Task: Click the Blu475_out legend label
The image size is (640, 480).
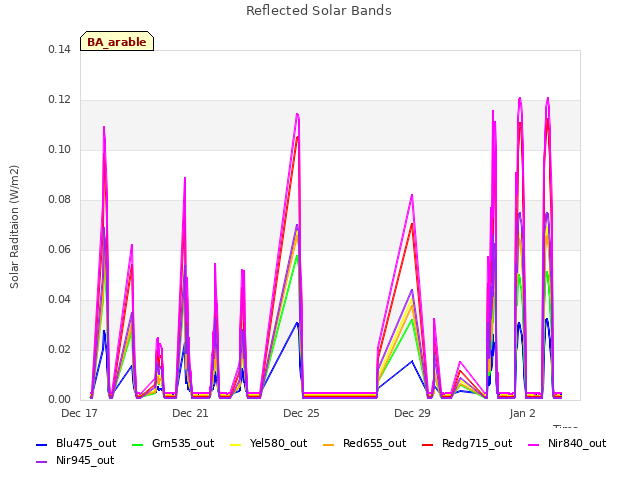Action: coord(86,443)
